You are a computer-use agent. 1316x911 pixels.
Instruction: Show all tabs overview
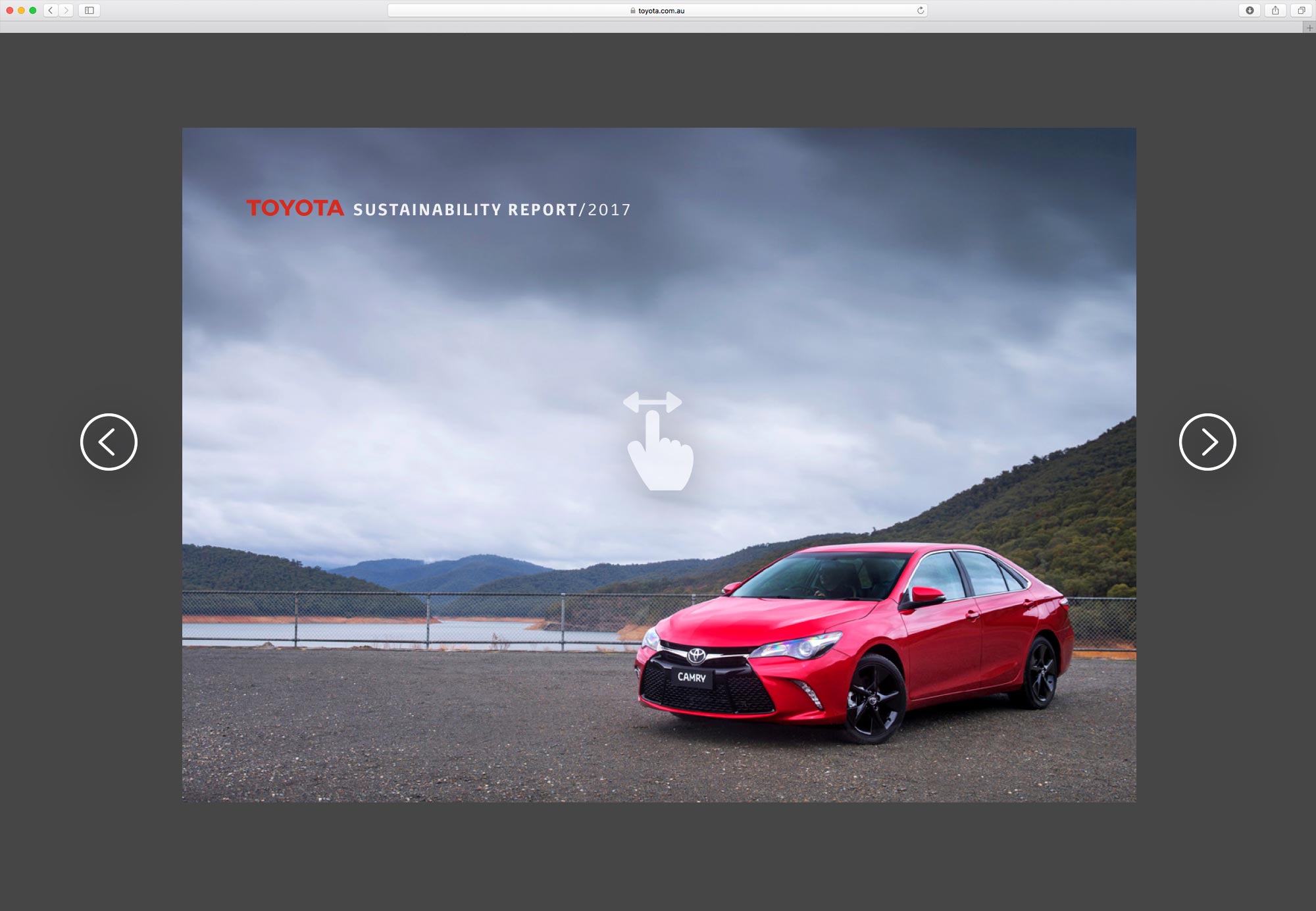coord(1301,11)
